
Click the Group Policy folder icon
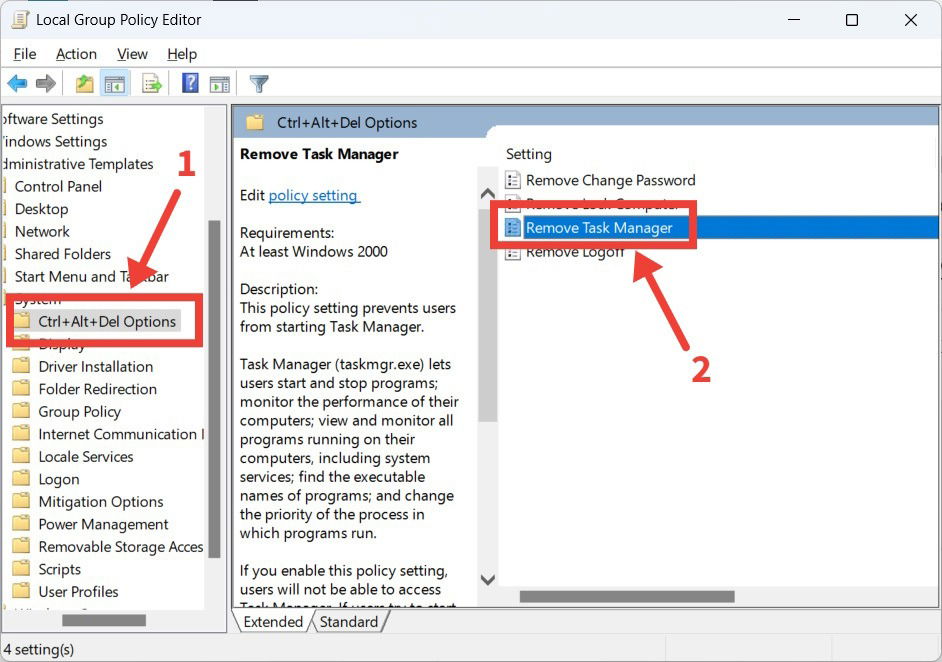click(22, 411)
